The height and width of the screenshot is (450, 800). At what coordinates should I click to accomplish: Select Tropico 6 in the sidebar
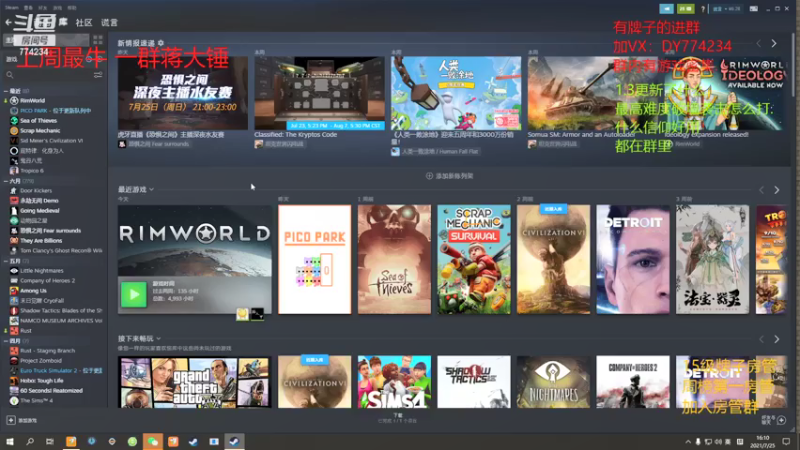(32, 170)
